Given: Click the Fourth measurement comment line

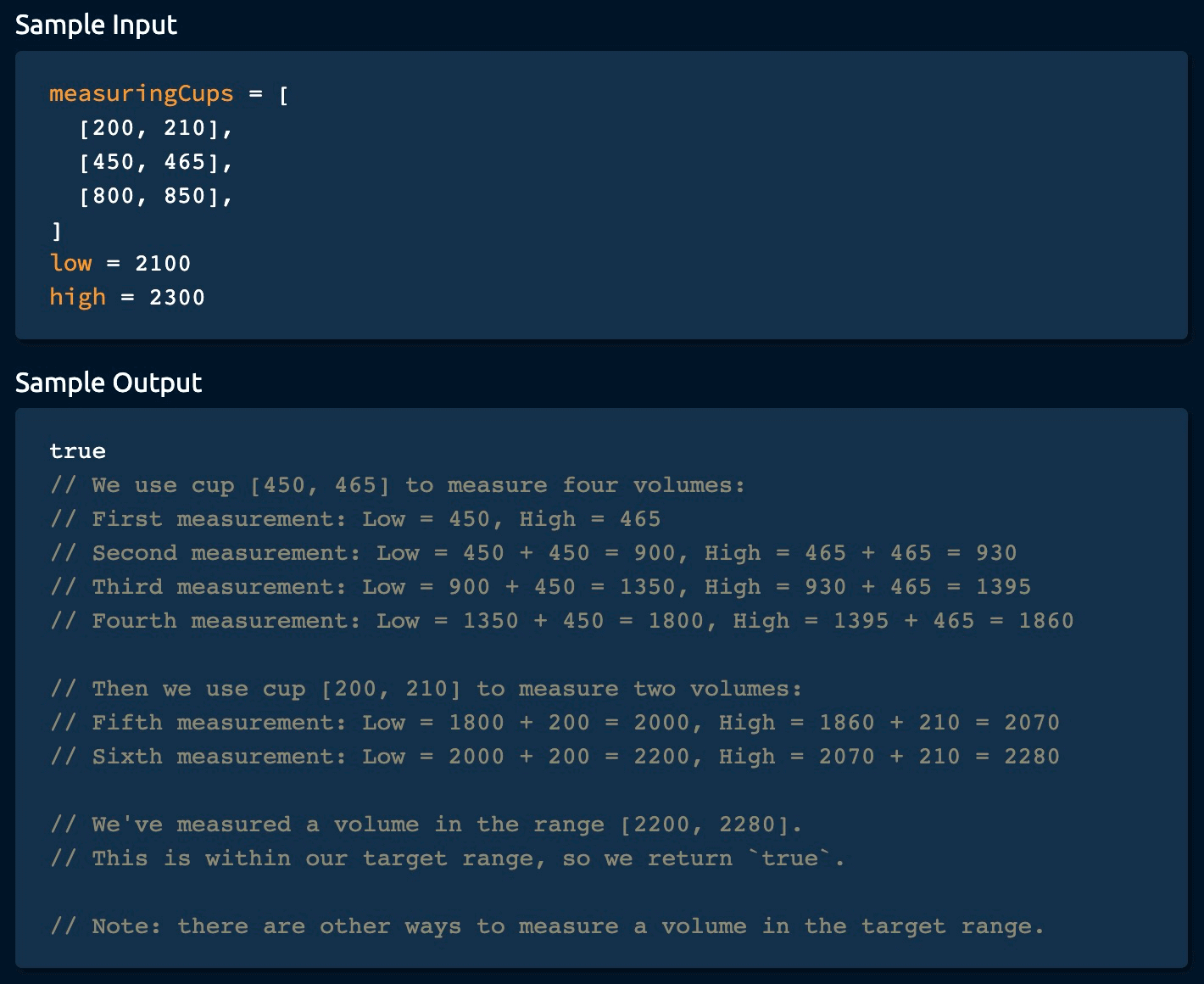Looking at the screenshot, I should [561, 621].
